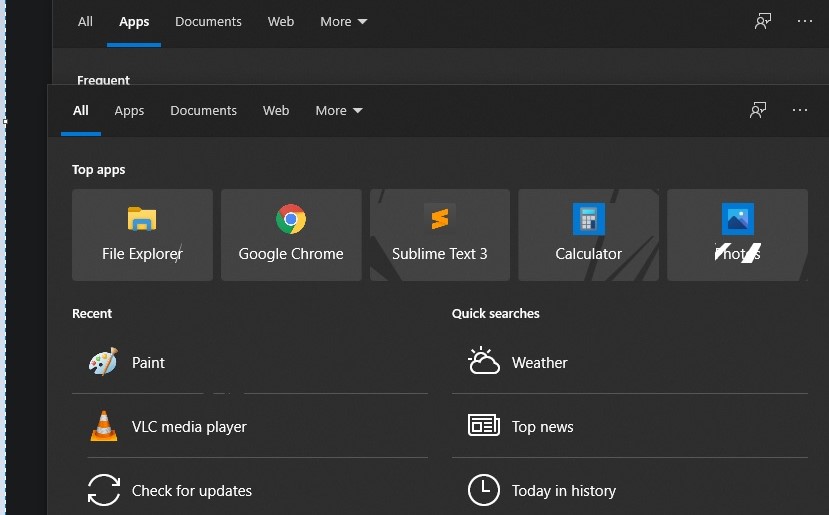This screenshot has width=829, height=515.
Task: Launch Google Chrome tile
Action: pos(291,235)
